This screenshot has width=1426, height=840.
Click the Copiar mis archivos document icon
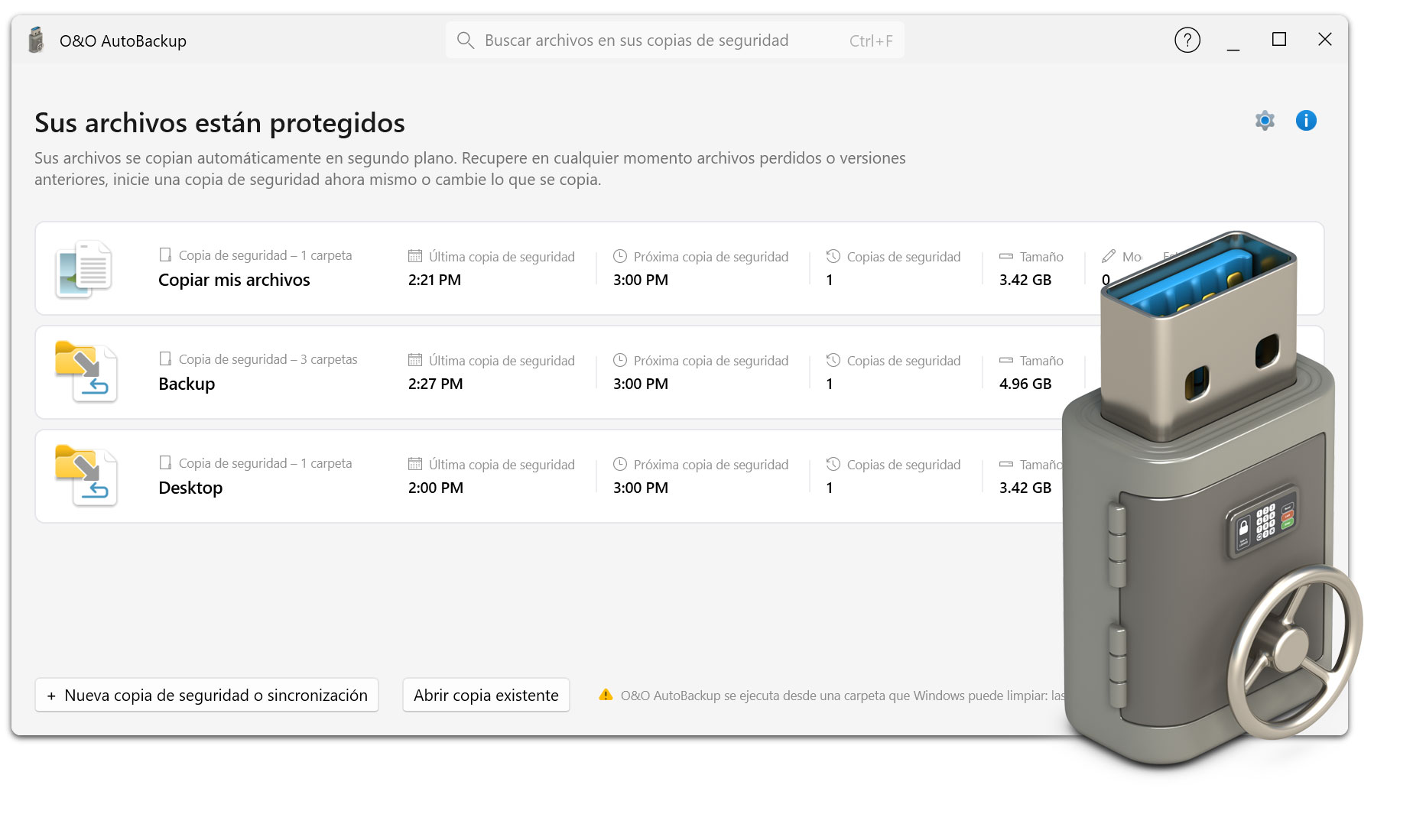click(x=84, y=269)
